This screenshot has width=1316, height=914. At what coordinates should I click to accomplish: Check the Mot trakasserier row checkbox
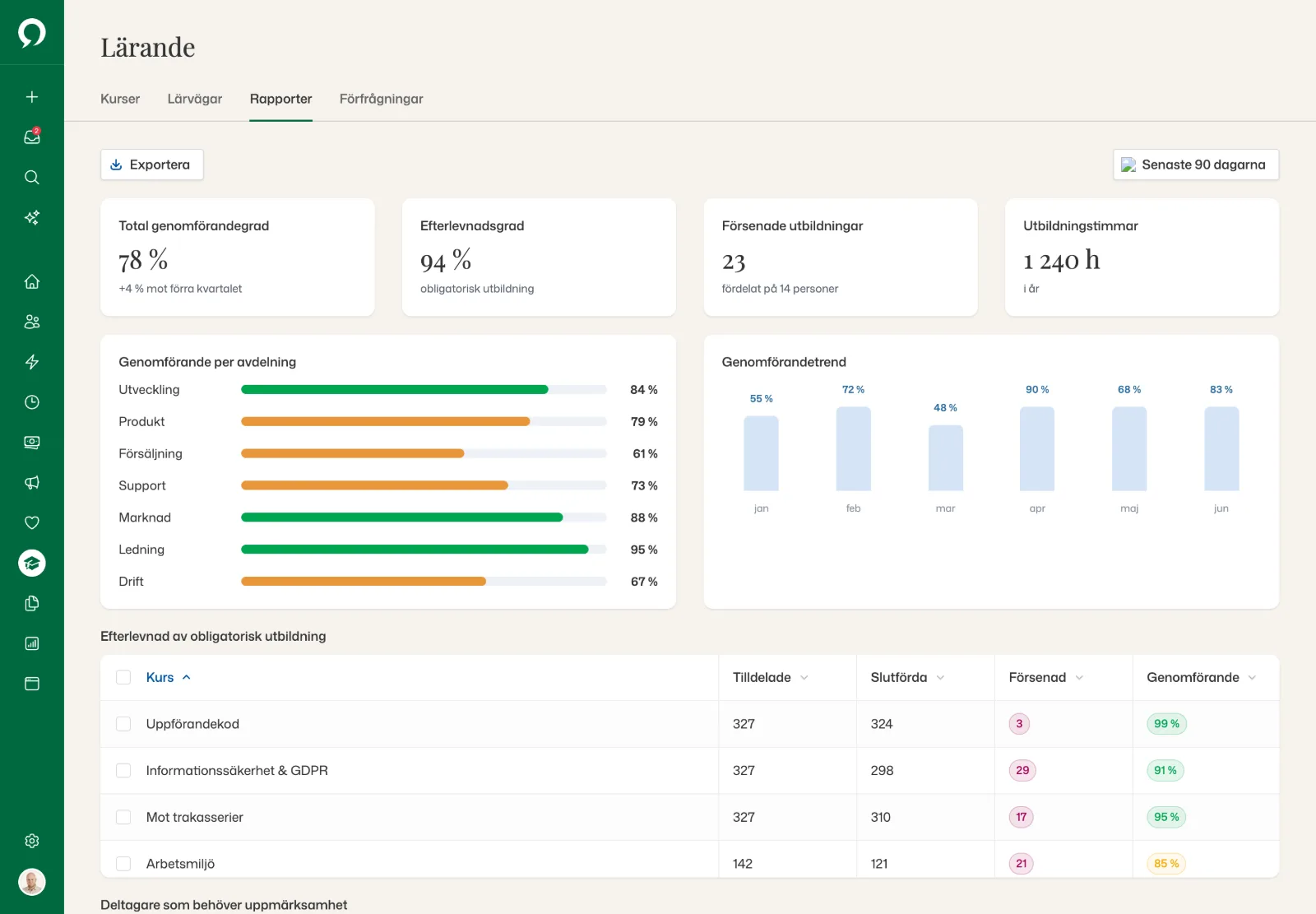point(123,817)
